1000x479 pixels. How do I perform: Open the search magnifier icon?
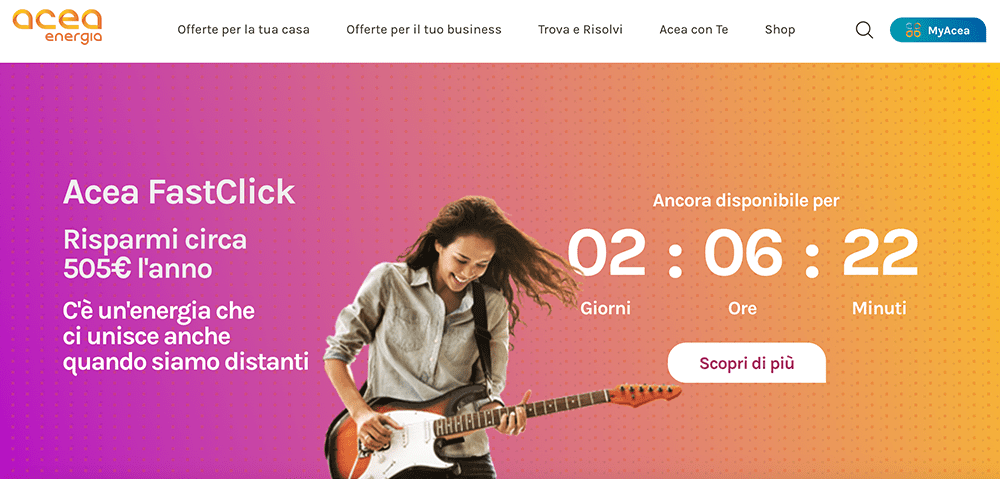(x=864, y=30)
